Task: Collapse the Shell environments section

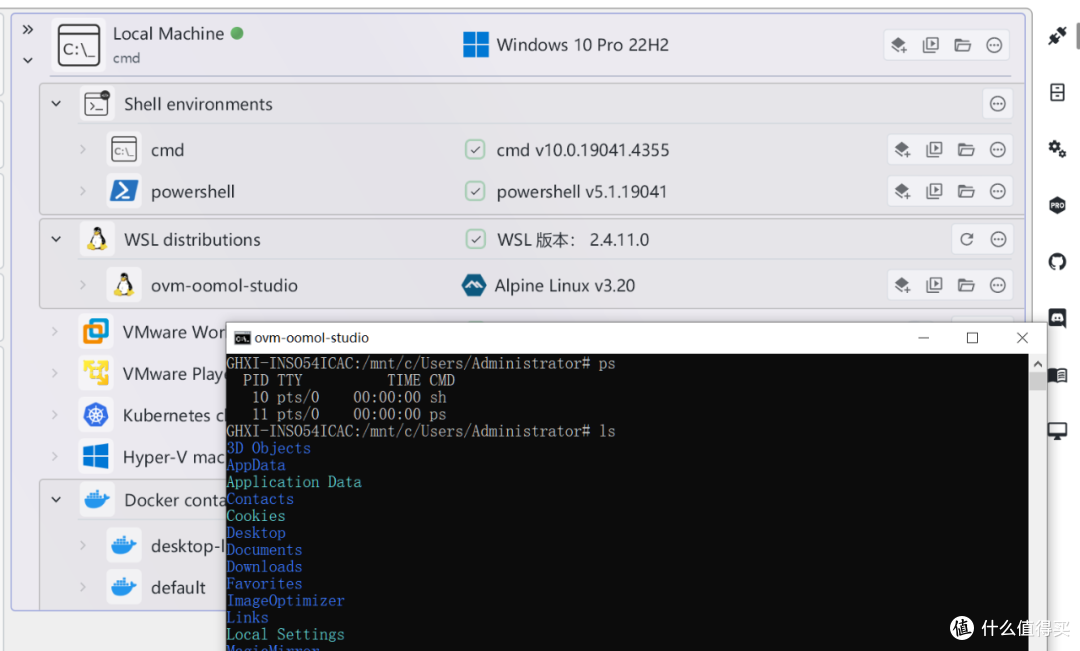Action: click(56, 104)
